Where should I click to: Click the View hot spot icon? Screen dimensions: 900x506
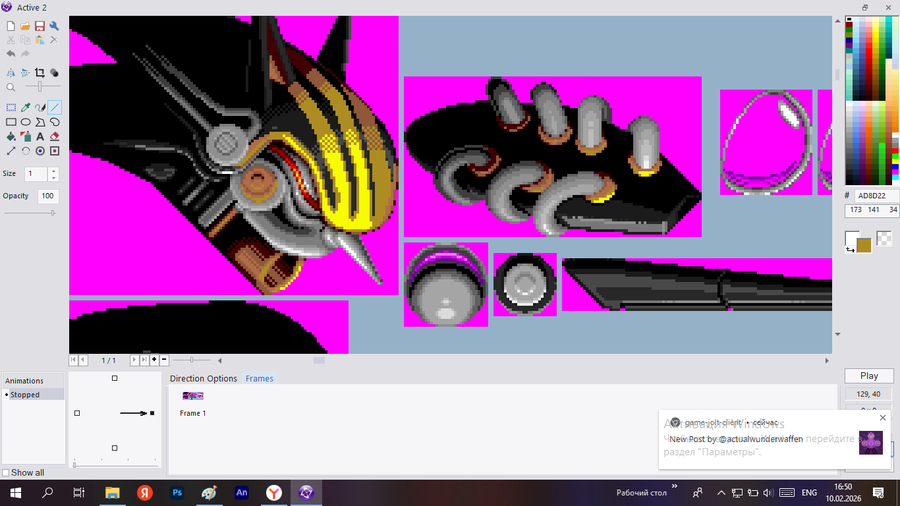pos(40,151)
